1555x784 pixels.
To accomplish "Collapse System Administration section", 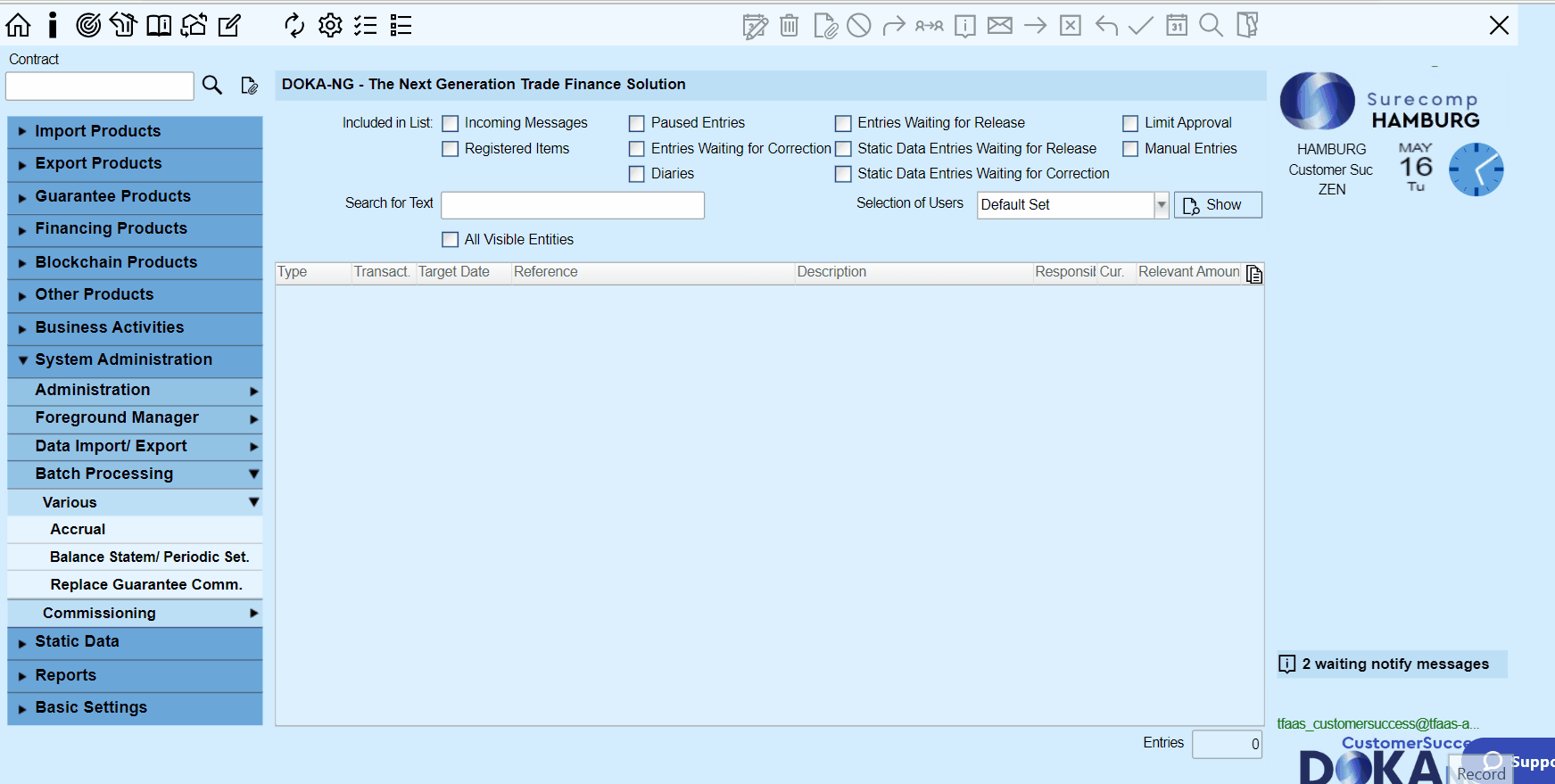I will pos(135,359).
